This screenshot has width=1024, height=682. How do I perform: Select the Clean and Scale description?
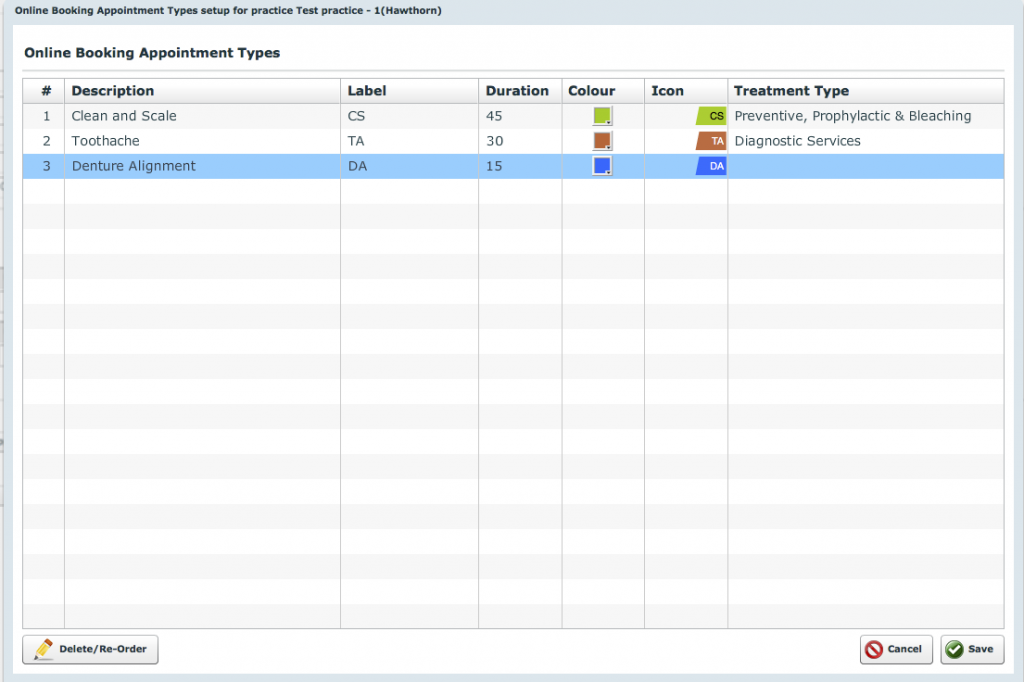pos(202,116)
